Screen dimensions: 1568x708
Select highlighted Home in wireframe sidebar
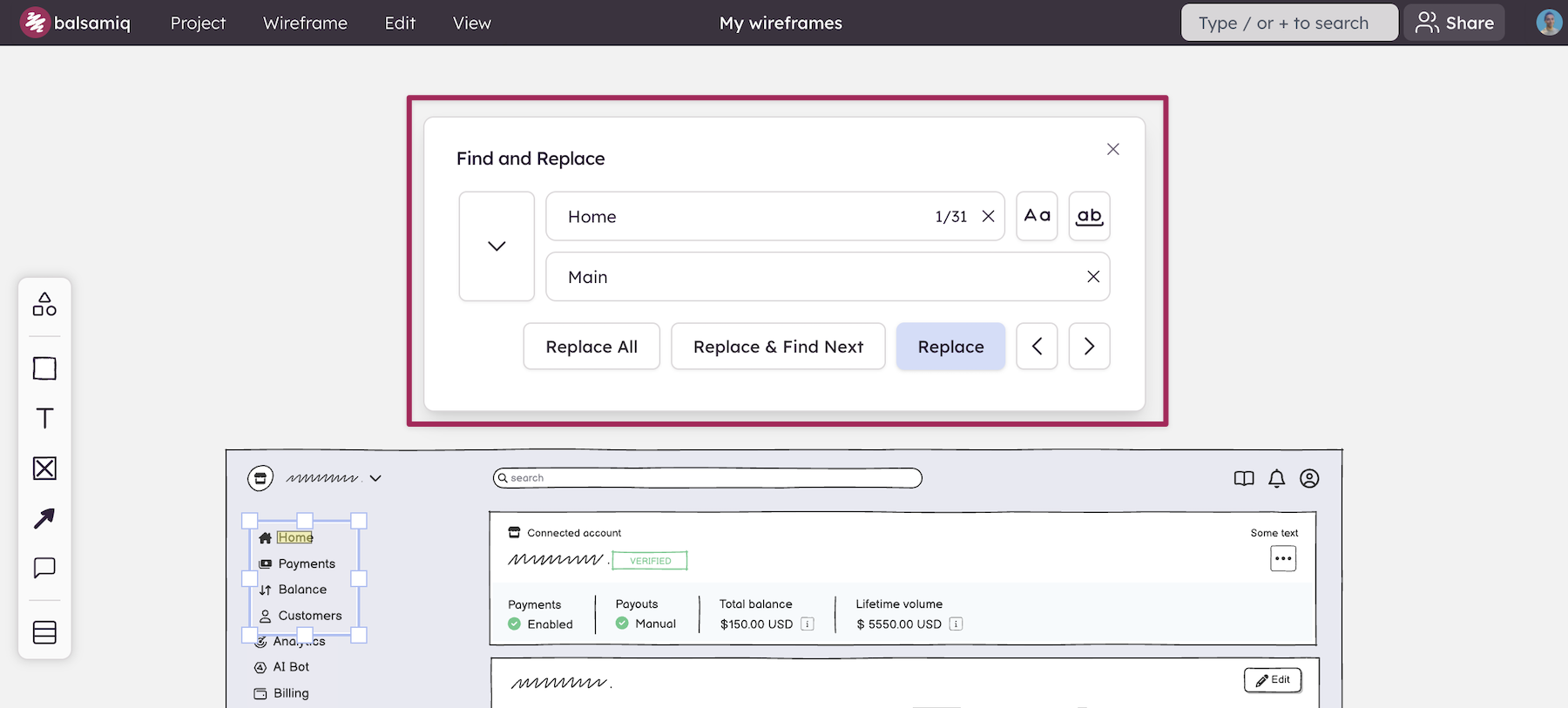point(295,537)
